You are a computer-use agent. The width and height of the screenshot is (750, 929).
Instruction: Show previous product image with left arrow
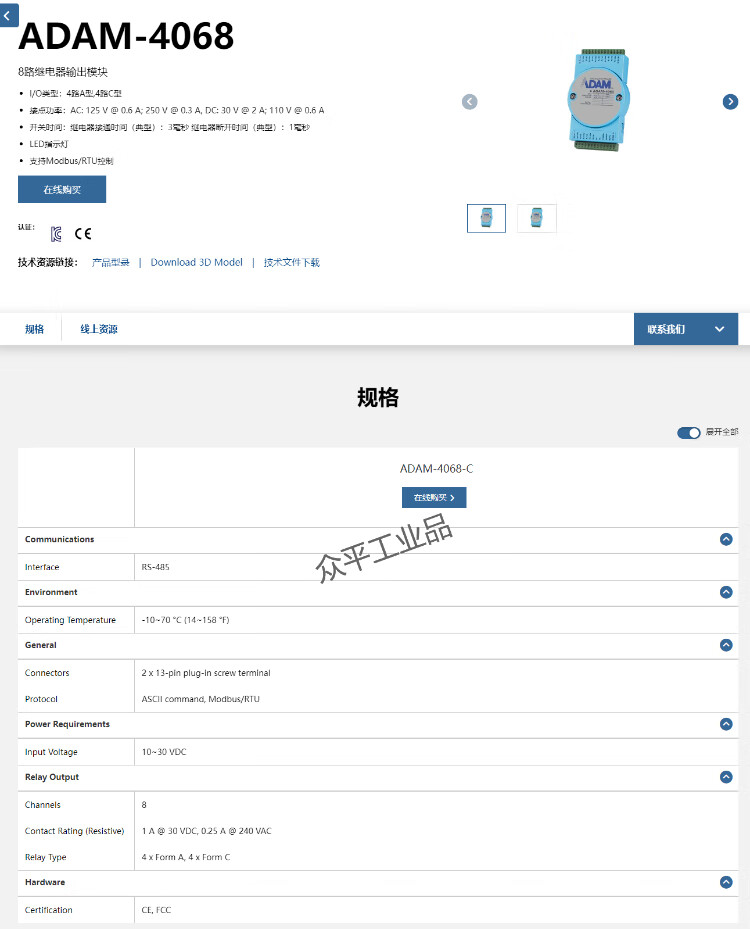coord(470,102)
